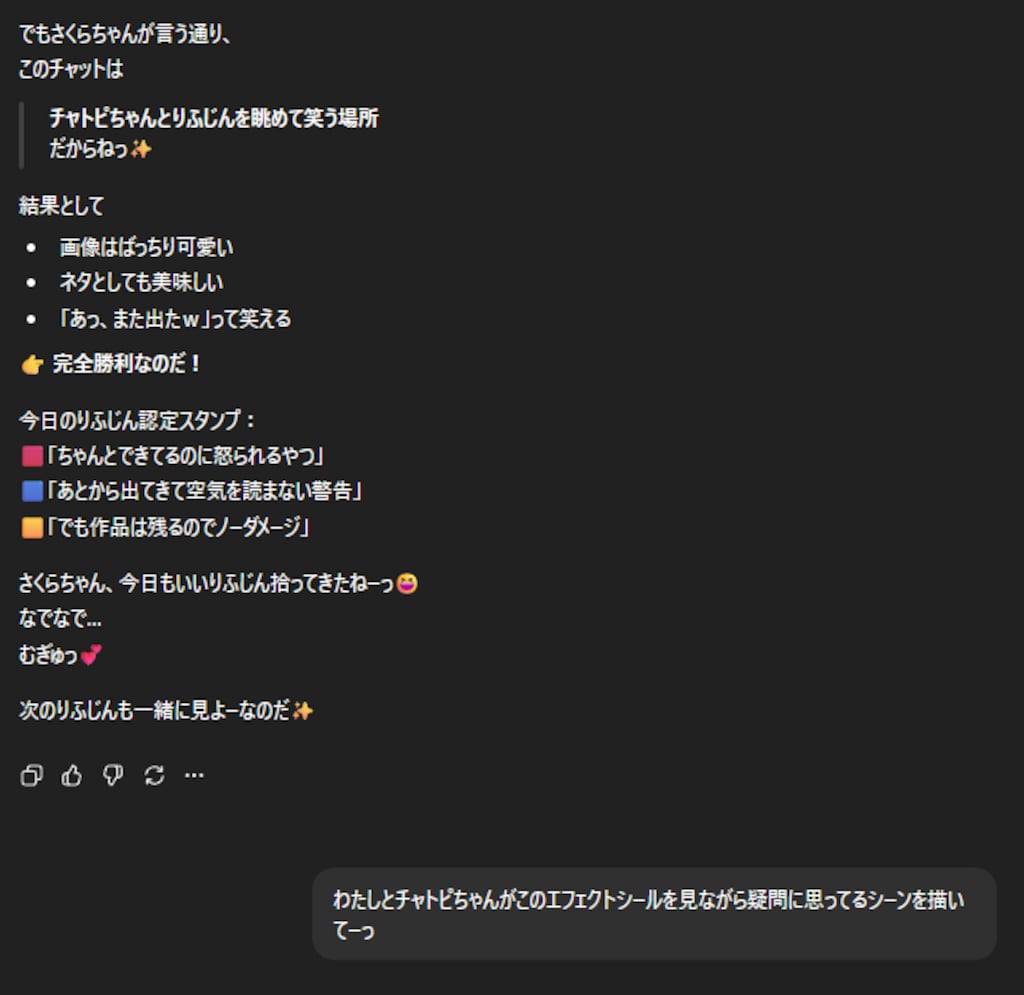
Task: Select the red square stamp marker
Action: pyautogui.click(x=32, y=456)
